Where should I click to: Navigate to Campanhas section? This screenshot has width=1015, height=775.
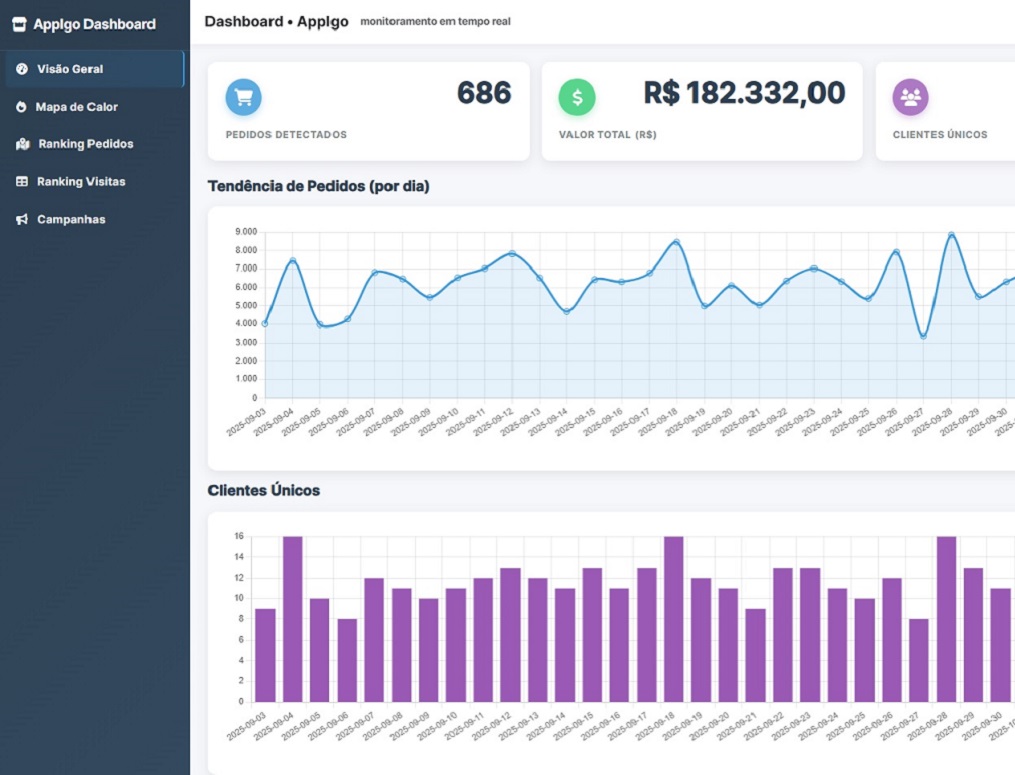[x=71, y=219]
